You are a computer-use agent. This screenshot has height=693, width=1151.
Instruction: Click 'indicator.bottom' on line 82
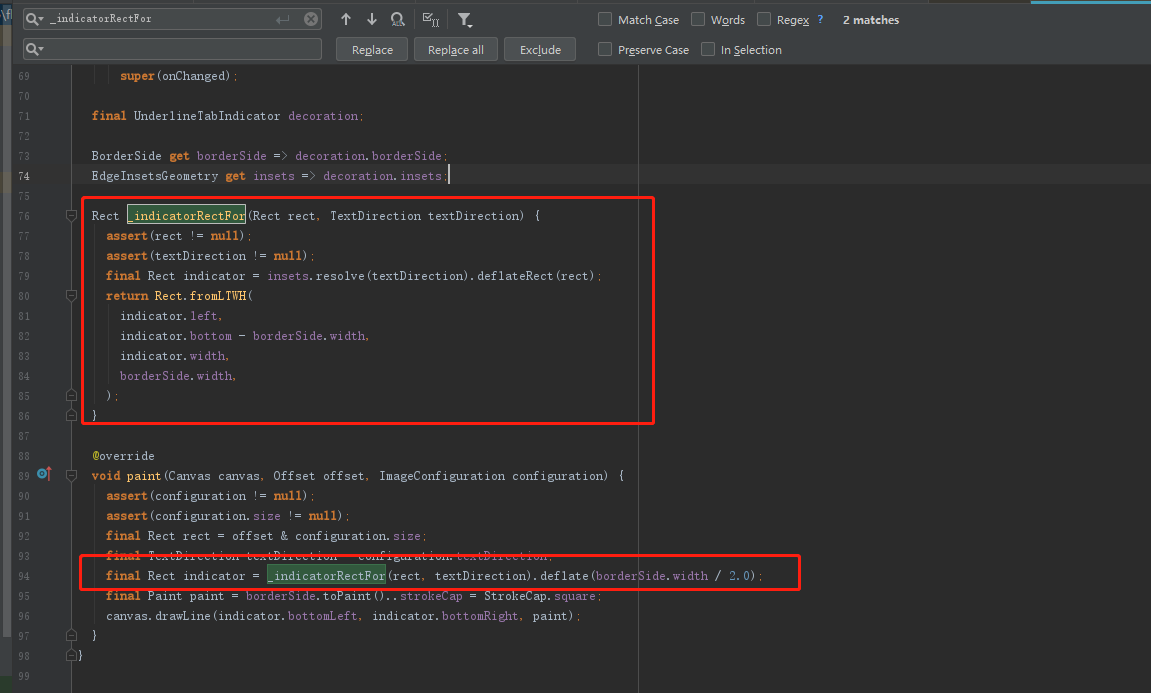pyautogui.click(x=176, y=335)
